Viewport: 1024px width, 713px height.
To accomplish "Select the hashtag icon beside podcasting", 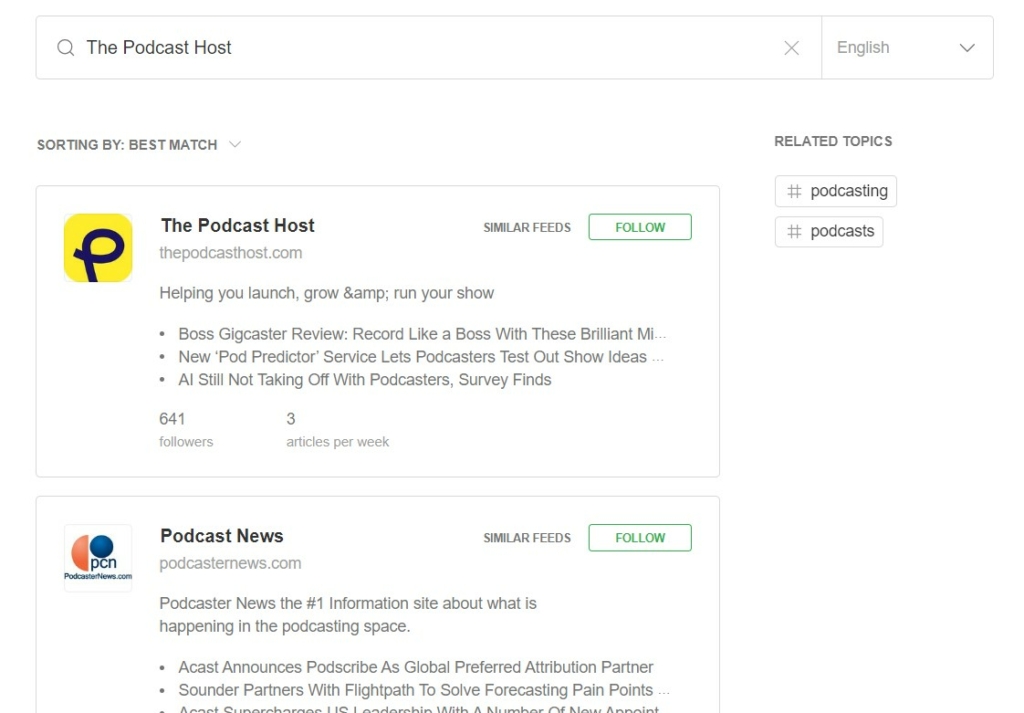I will [x=795, y=191].
